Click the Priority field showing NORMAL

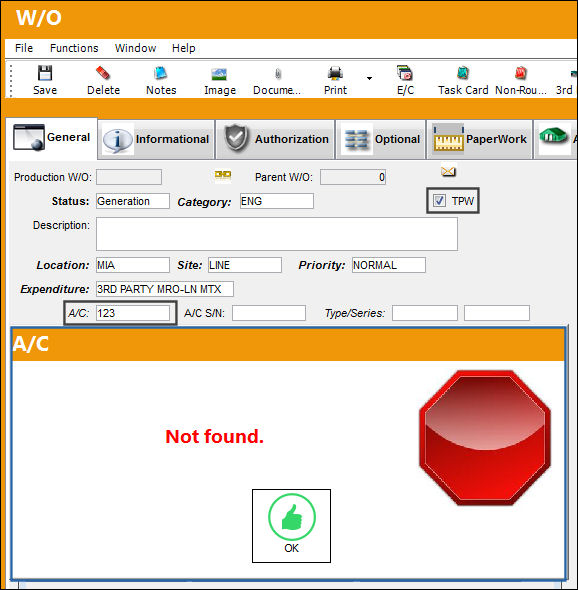click(389, 265)
